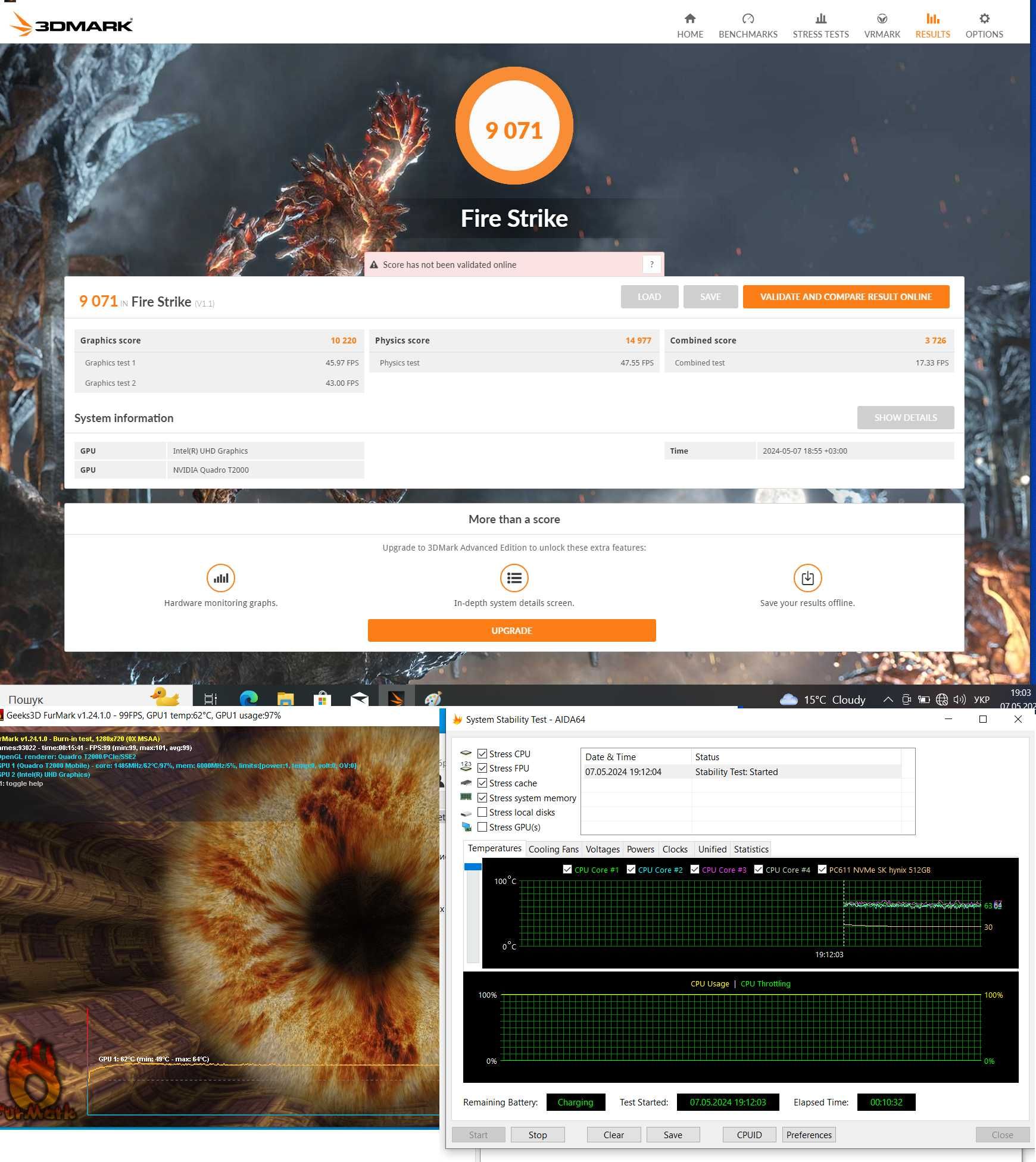1036x1162 pixels.
Task: Click the In-depth system details list icon
Action: [514, 578]
